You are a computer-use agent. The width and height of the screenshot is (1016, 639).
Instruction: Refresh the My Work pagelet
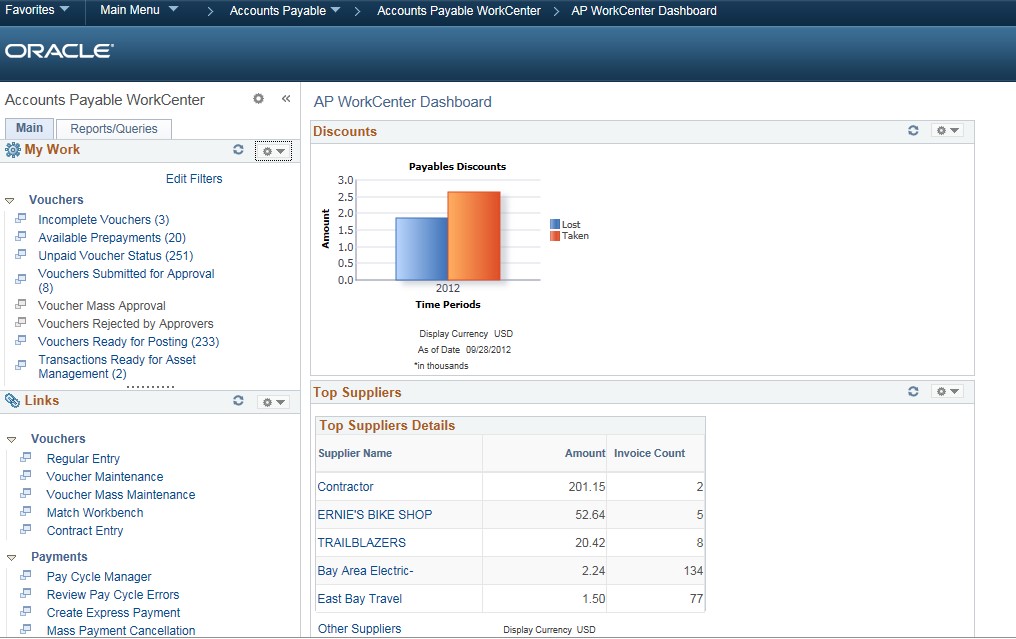[x=238, y=150]
